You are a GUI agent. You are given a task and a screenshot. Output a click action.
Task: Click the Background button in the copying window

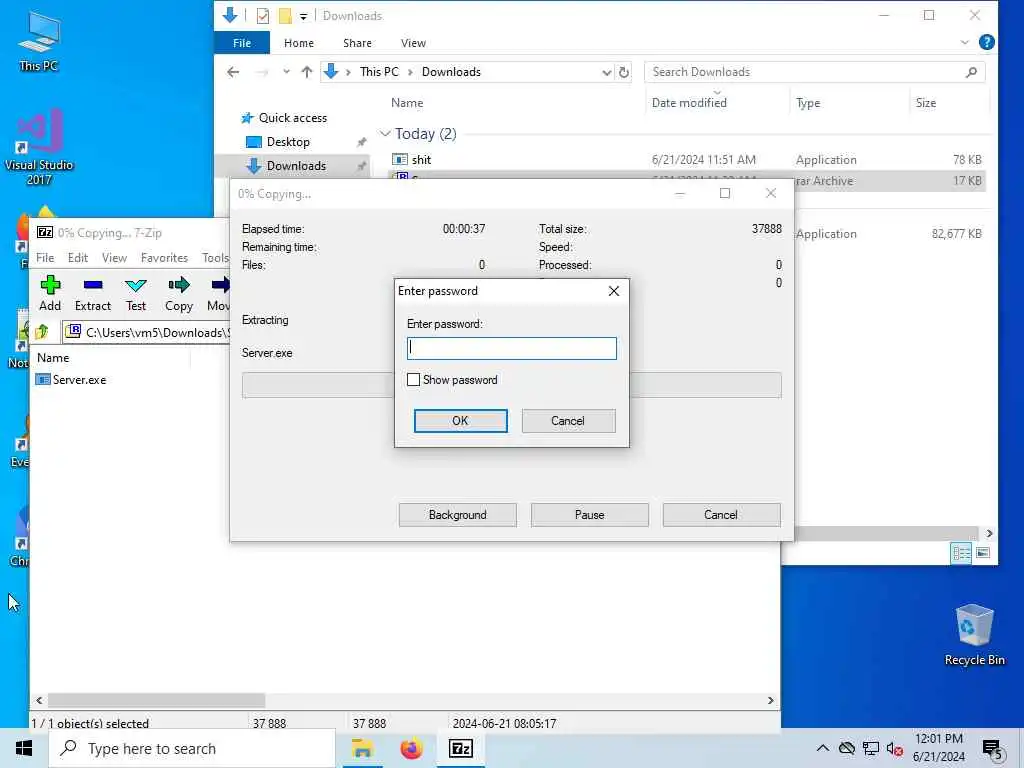click(458, 515)
